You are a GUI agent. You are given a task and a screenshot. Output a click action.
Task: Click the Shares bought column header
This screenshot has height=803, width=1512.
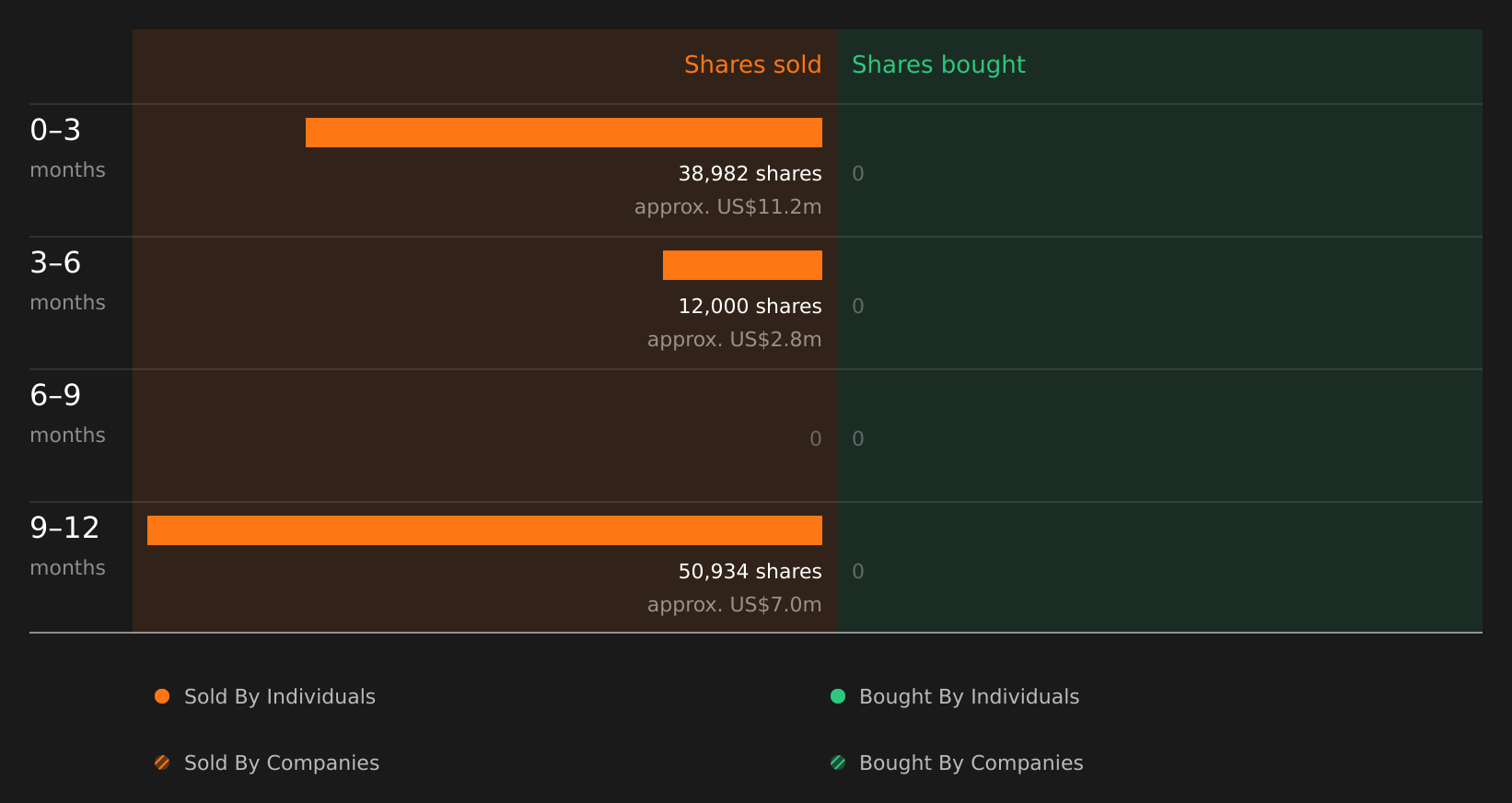pos(938,65)
